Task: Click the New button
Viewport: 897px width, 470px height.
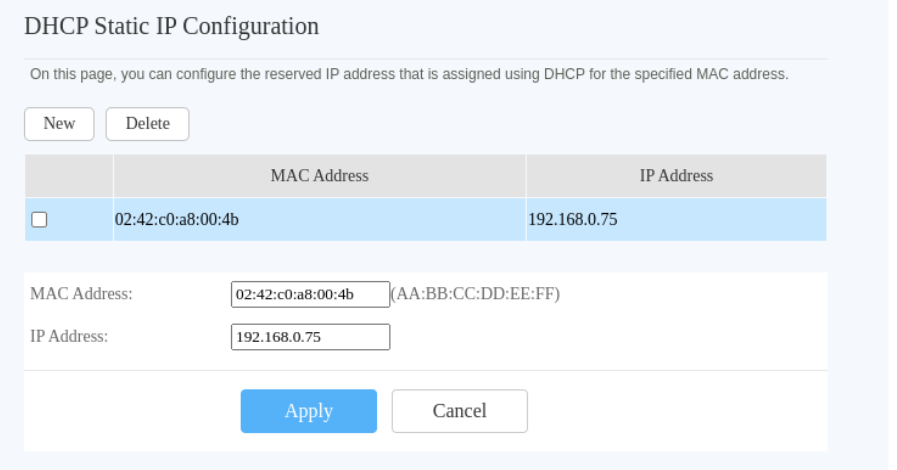Action: pos(59,124)
